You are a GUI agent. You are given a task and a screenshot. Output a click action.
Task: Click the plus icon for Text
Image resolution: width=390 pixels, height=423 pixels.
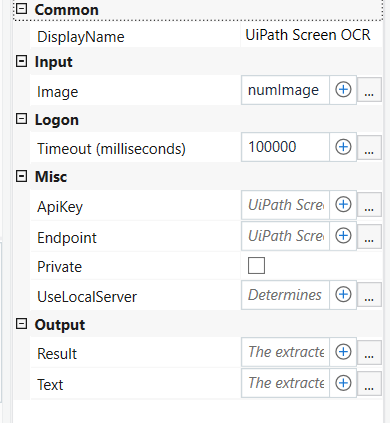[x=343, y=383]
